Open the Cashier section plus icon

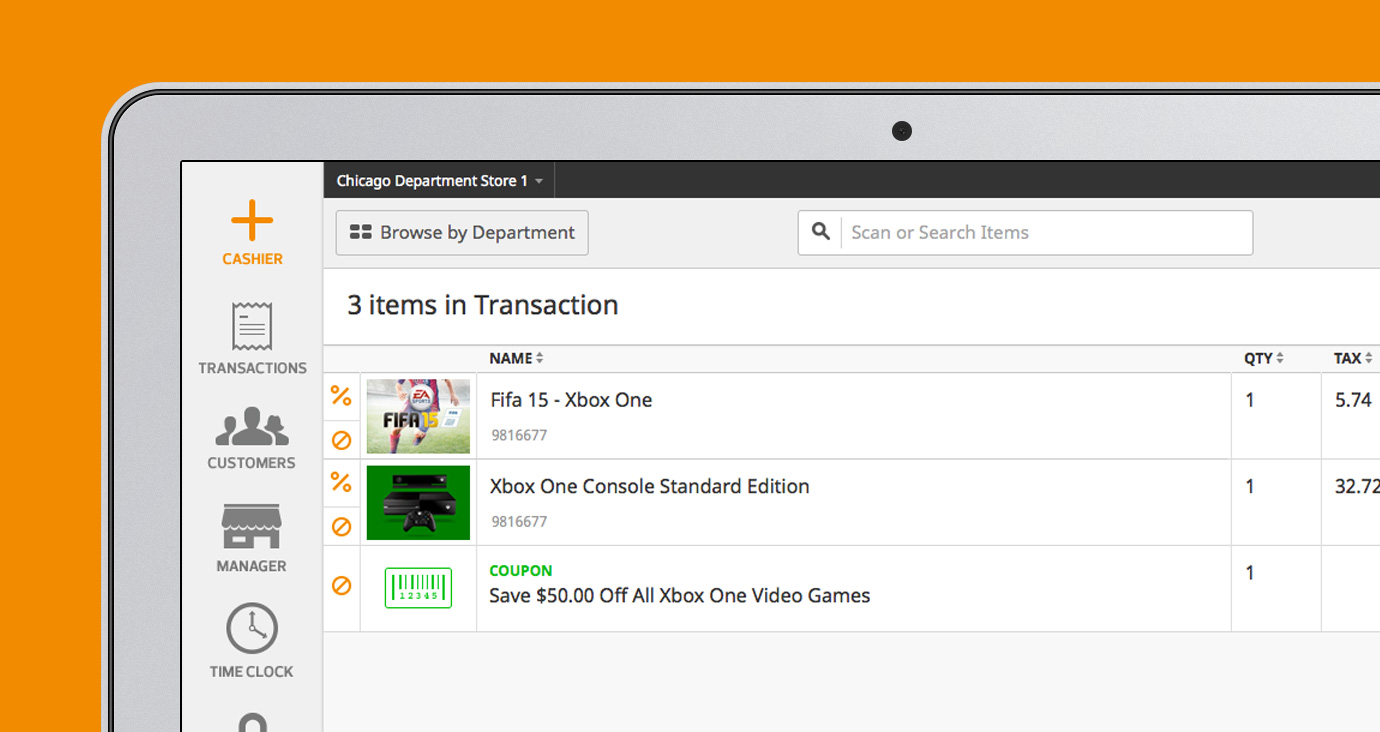click(x=252, y=220)
